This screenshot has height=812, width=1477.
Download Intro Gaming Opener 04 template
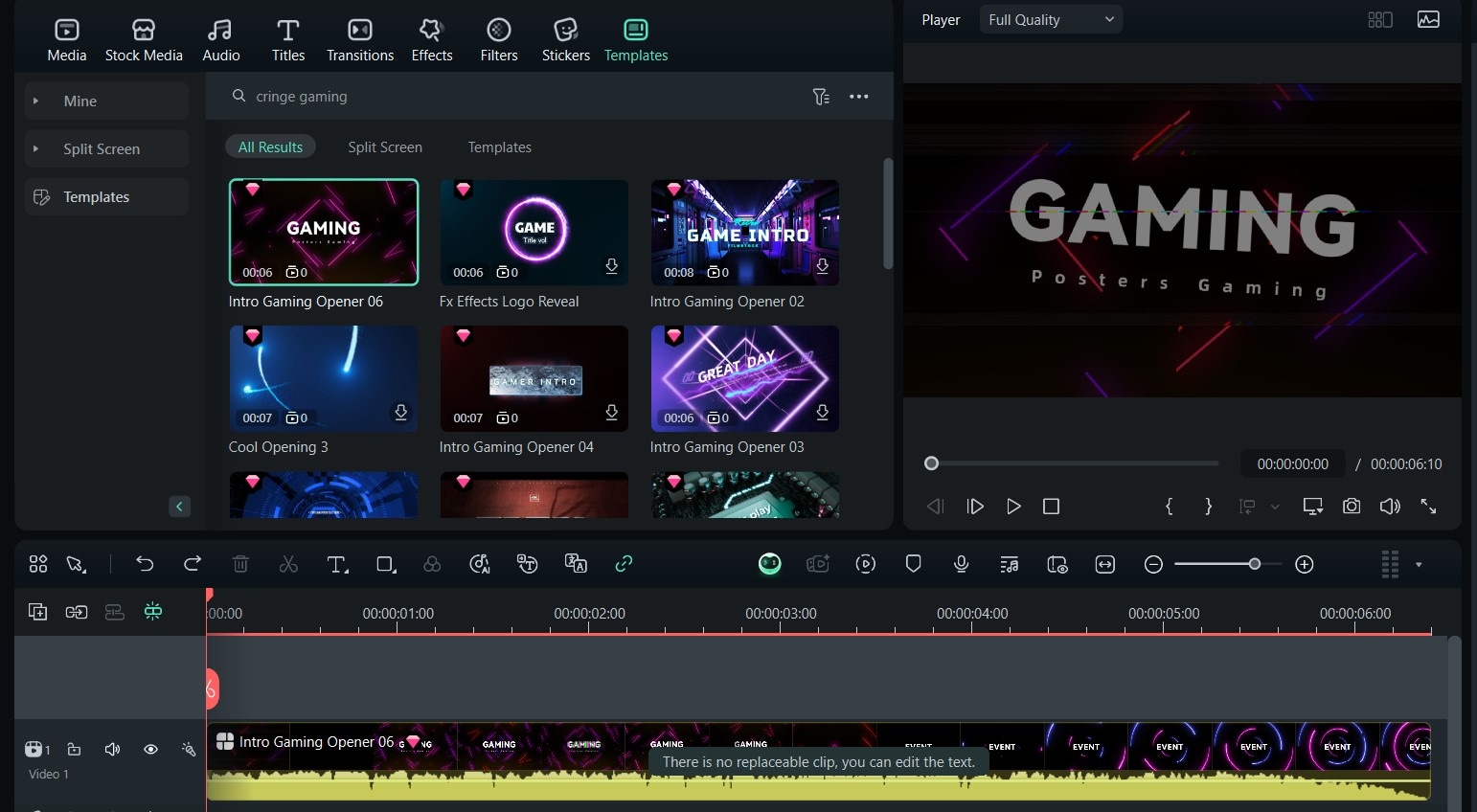(x=611, y=412)
